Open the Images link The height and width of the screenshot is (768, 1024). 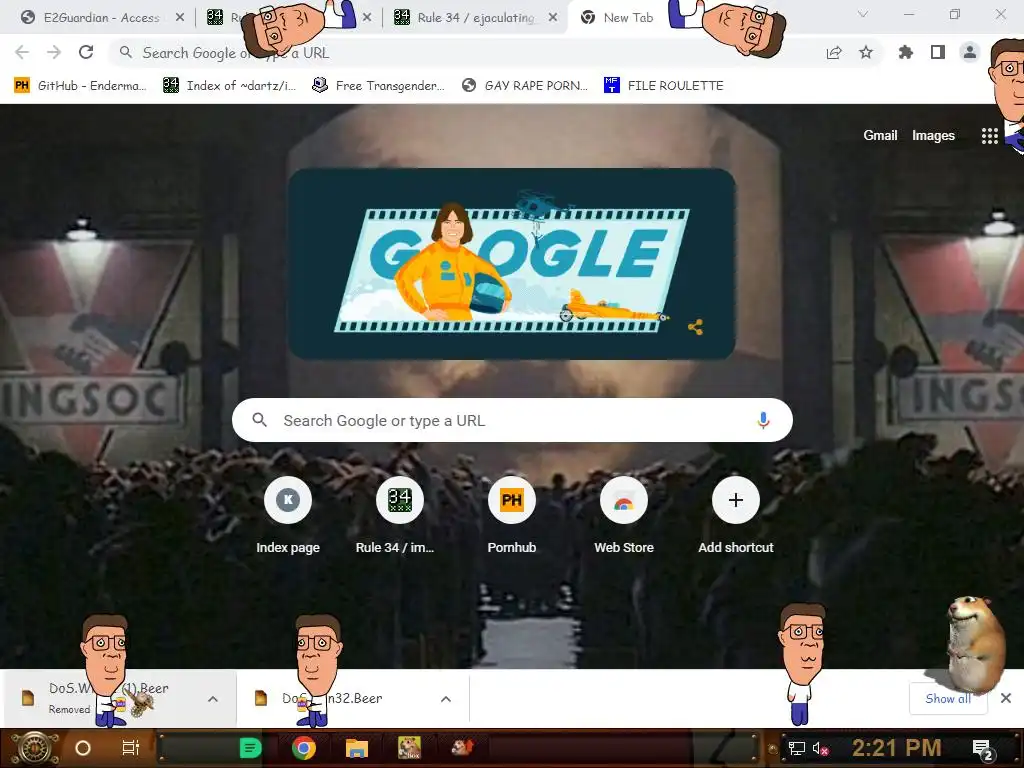933,135
